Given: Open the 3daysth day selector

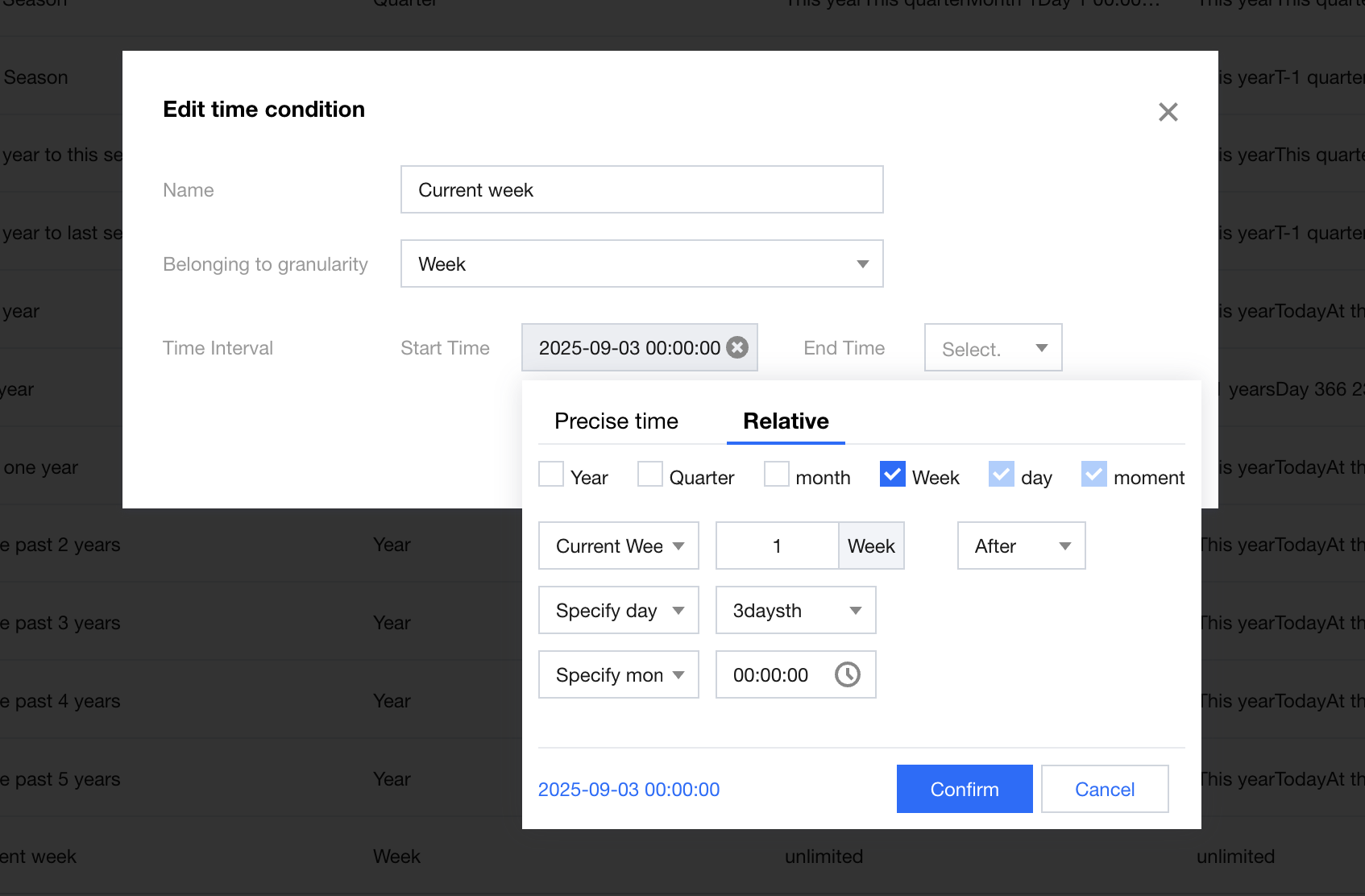Looking at the screenshot, I should click(795, 610).
